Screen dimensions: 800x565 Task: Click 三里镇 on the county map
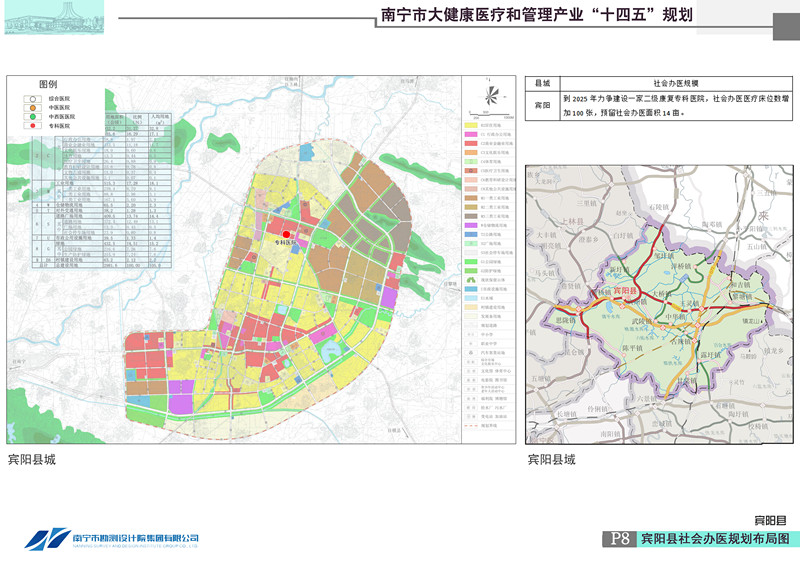point(586,203)
